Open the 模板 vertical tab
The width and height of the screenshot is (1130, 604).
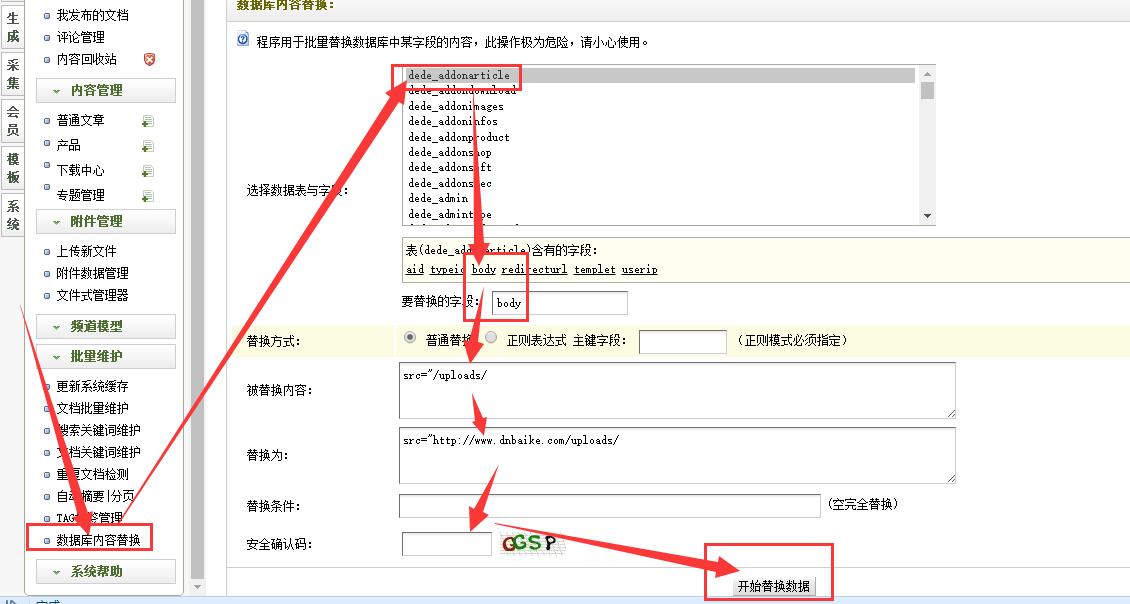coord(13,168)
